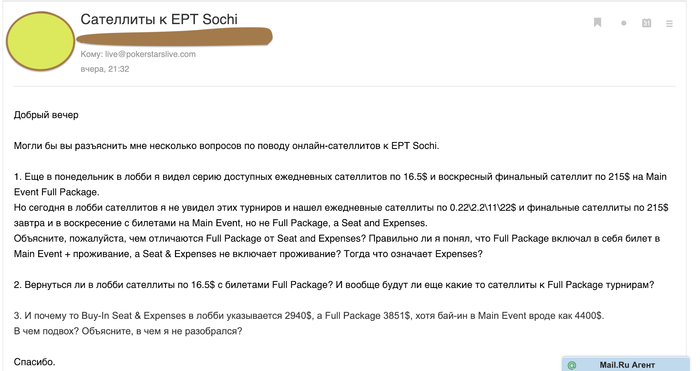Click the 'Кому:' recipient label

click(92, 54)
